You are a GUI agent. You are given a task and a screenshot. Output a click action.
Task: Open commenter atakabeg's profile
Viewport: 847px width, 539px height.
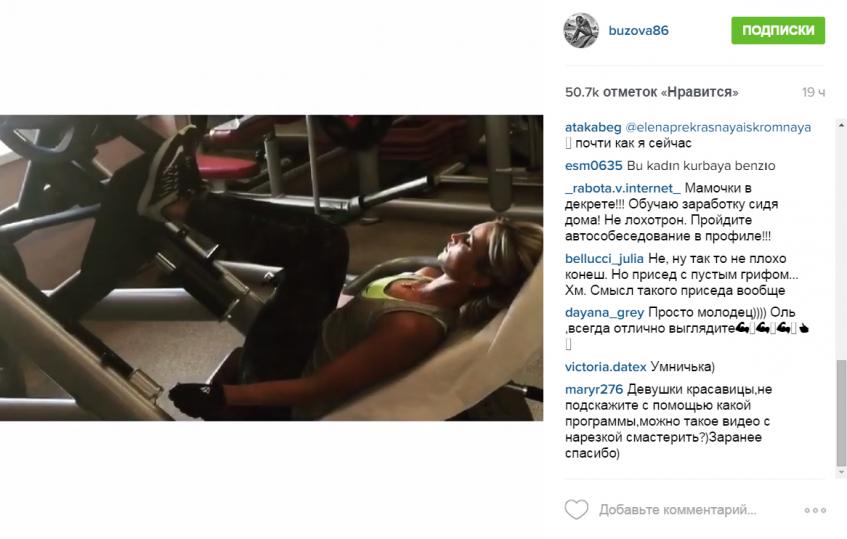(593, 127)
